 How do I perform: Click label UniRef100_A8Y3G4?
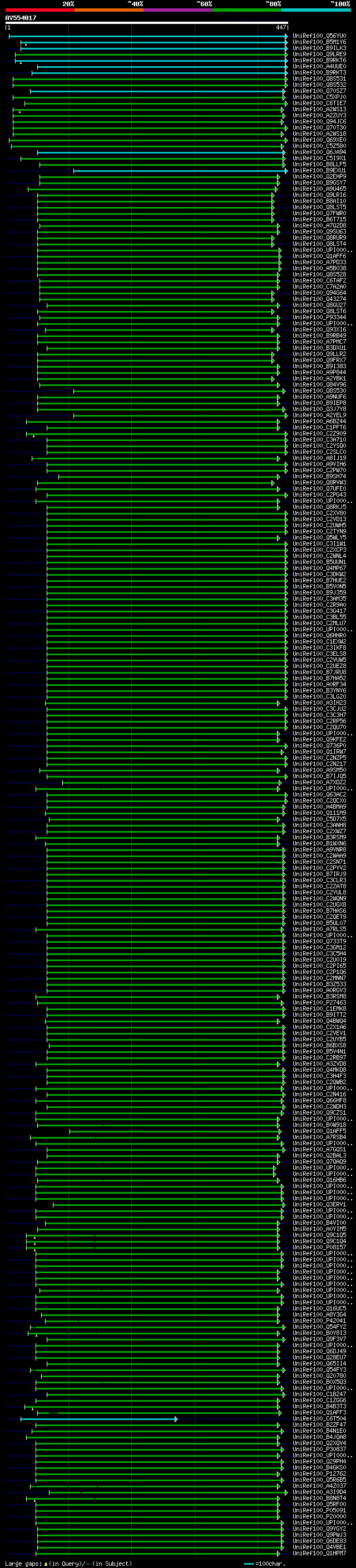(x=319, y=1315)
